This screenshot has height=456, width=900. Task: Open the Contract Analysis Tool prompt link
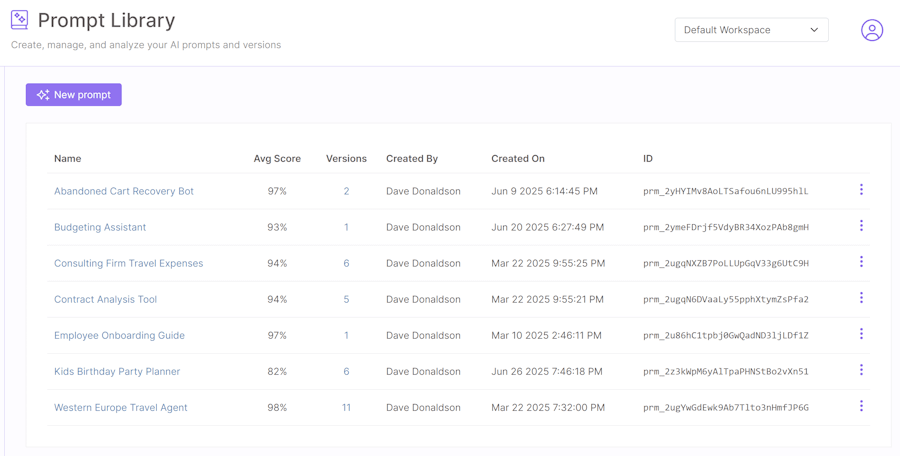[105, 299]
